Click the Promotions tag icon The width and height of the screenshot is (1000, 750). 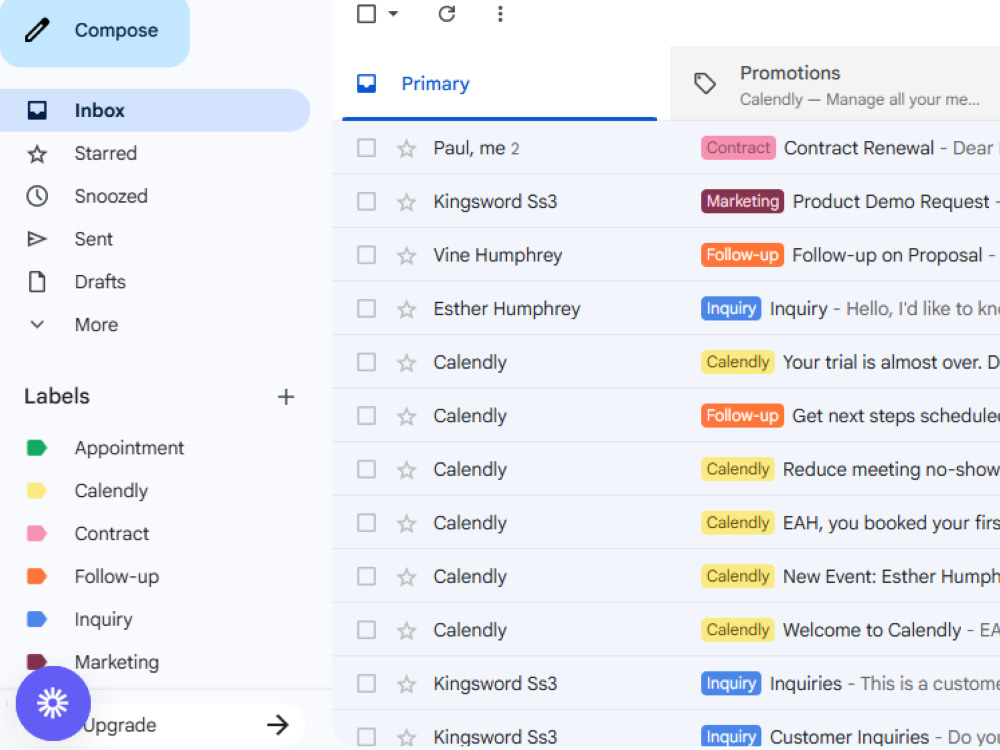click(x=705, y=84)
